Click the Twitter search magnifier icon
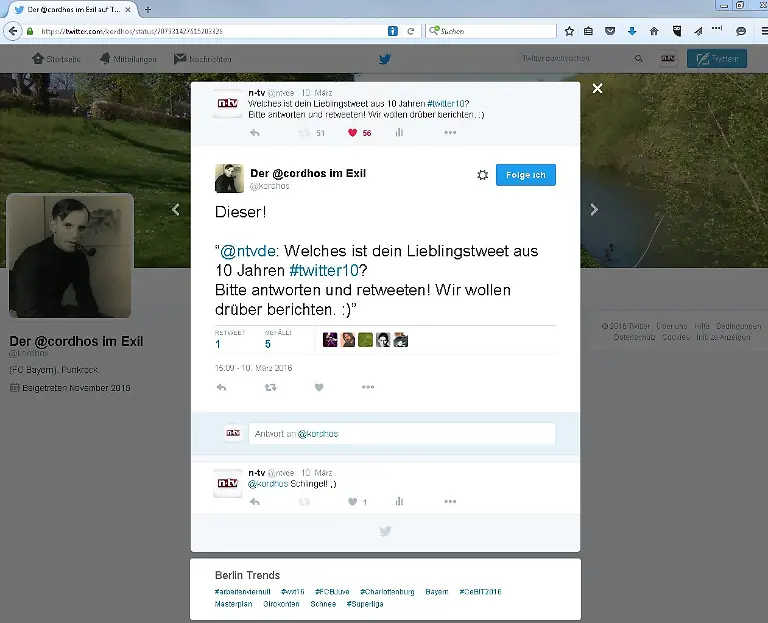Image resolution: width=768 pixels, height=623 pixels. click(x=639, y=59)
